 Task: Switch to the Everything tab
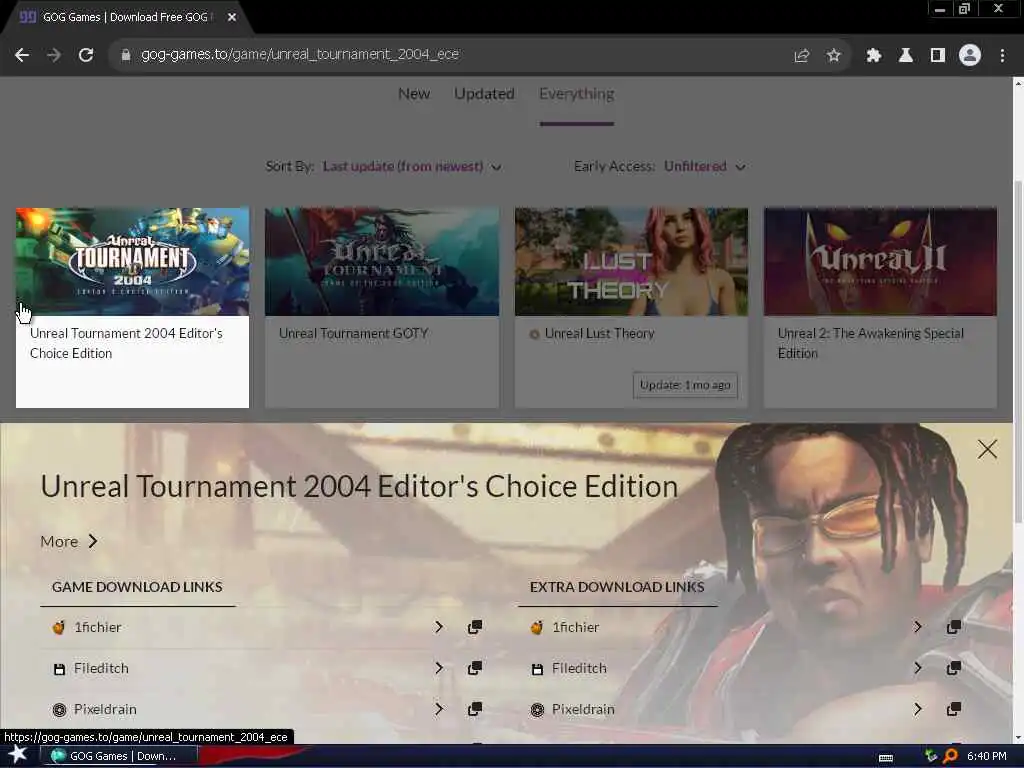tap(577, 94)
